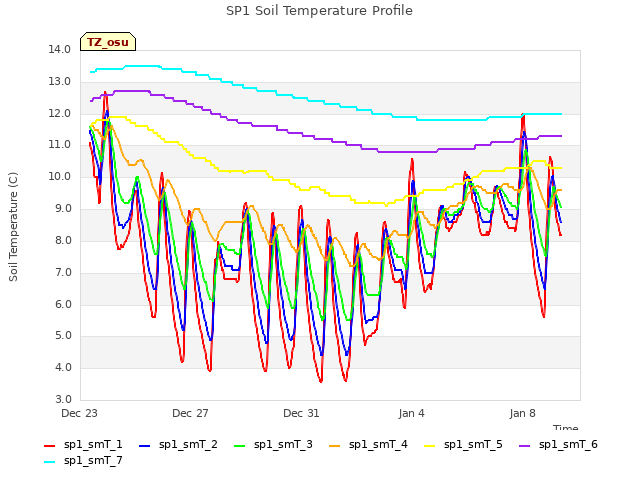Image resolution: width=640 pixels, height=480 pixels.
Task: Click the 9.0 y-axis tick label
Action: [x=62, y=208]
